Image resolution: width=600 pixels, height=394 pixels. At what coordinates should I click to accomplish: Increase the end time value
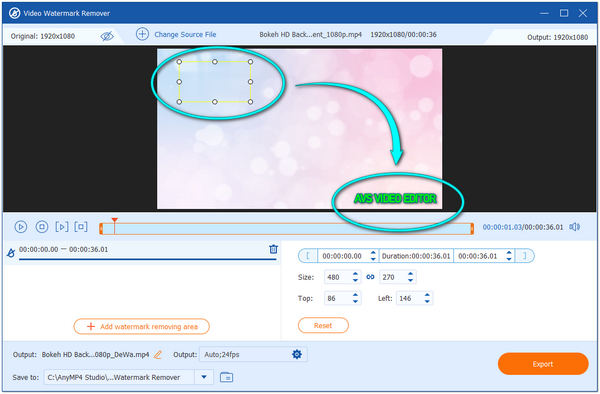pyautogui.click(x=509, y=253)
